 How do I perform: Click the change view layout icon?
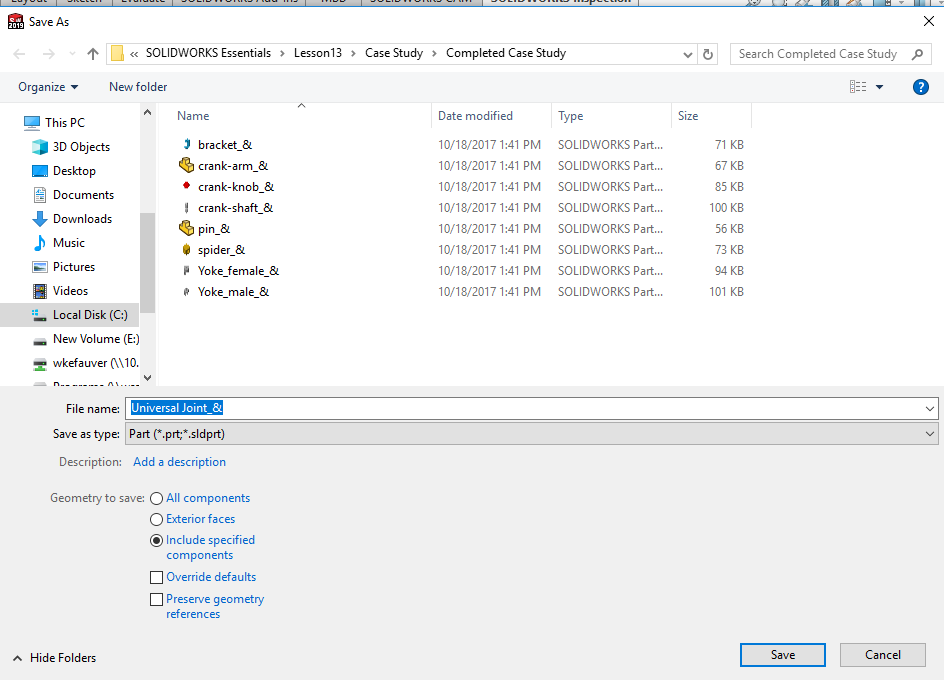click(x=858, y=87)
